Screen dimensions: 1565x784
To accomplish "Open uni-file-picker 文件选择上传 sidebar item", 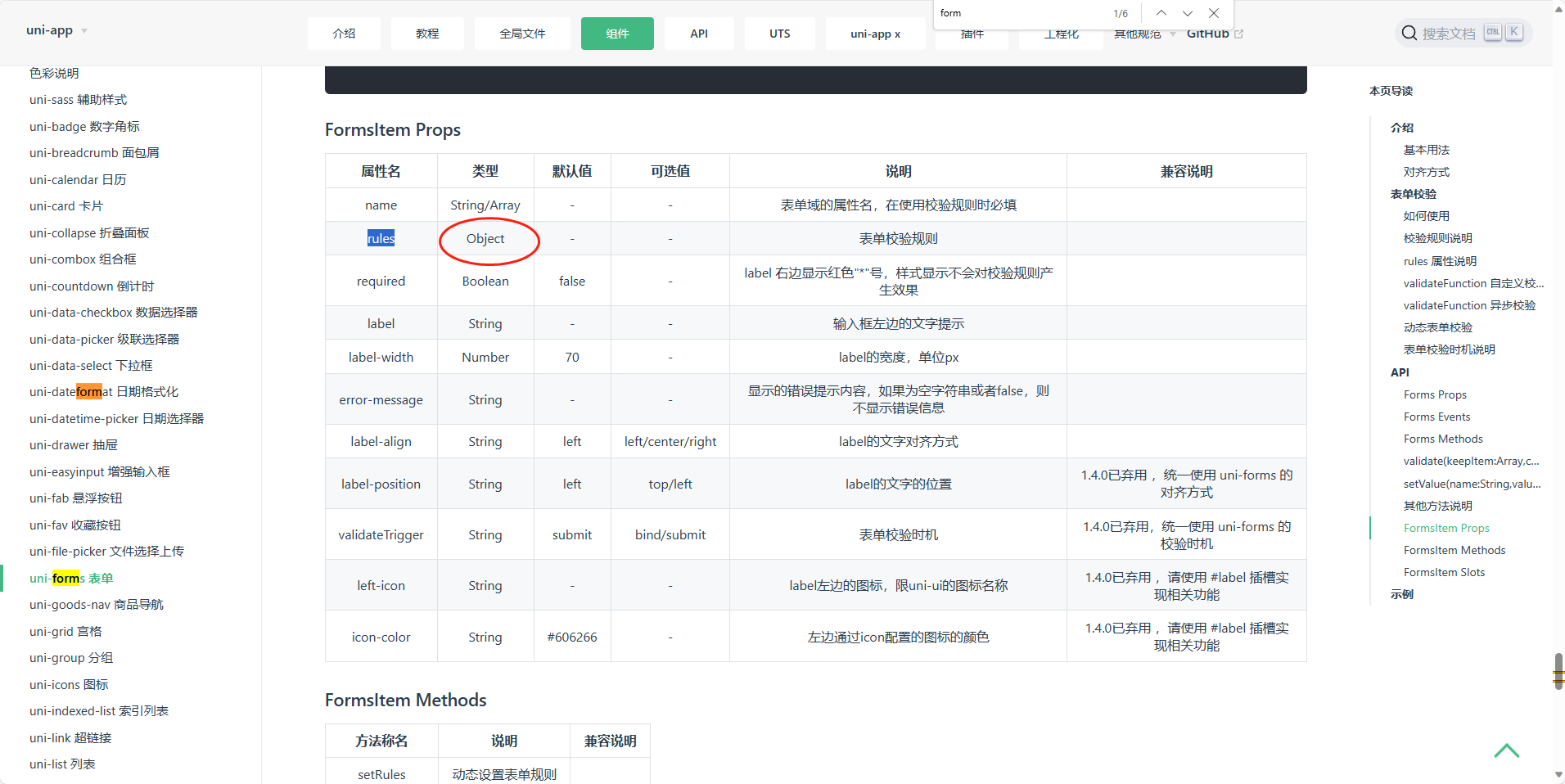I will [106, 552].
